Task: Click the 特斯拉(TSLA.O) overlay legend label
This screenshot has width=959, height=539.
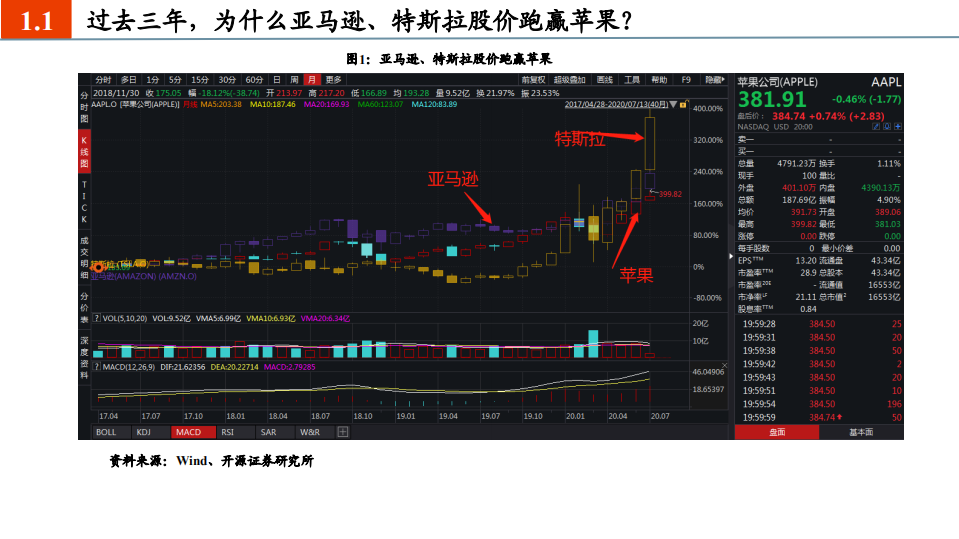Action: pos(119,264)
